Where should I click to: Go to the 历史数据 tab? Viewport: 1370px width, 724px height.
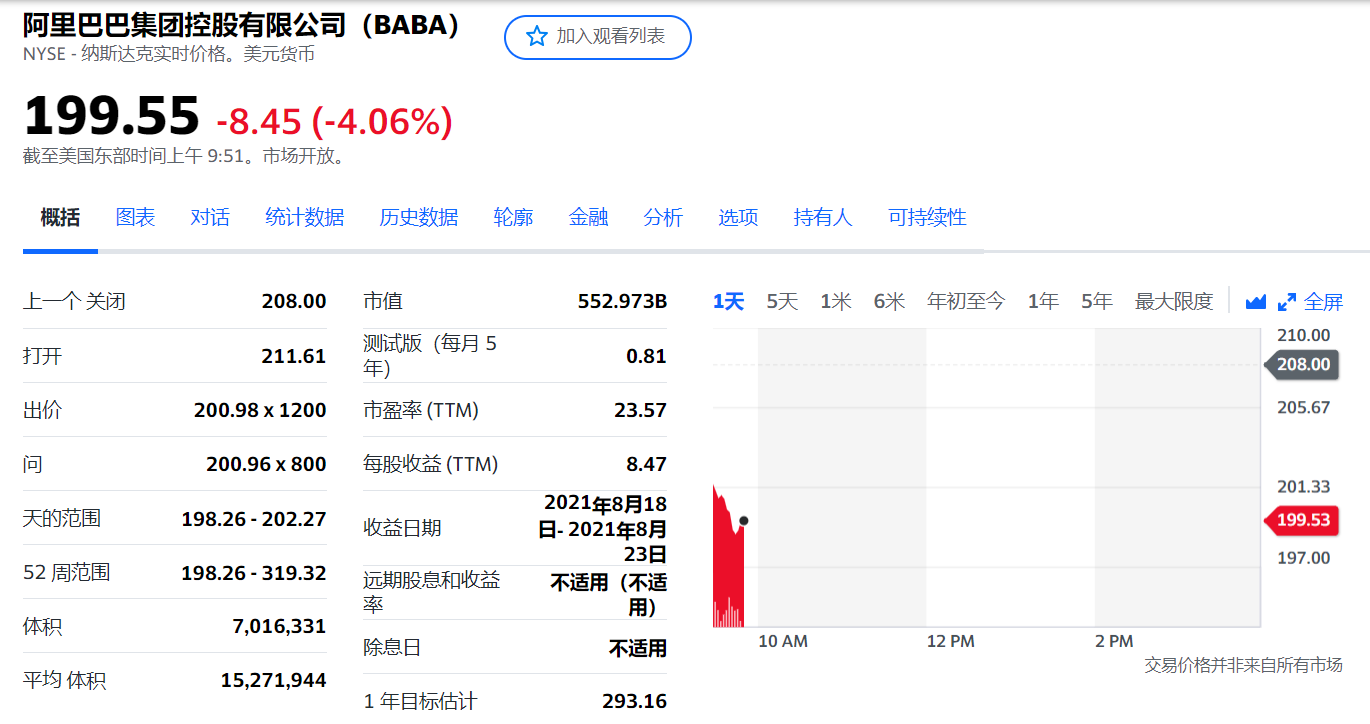pos(418,217)
